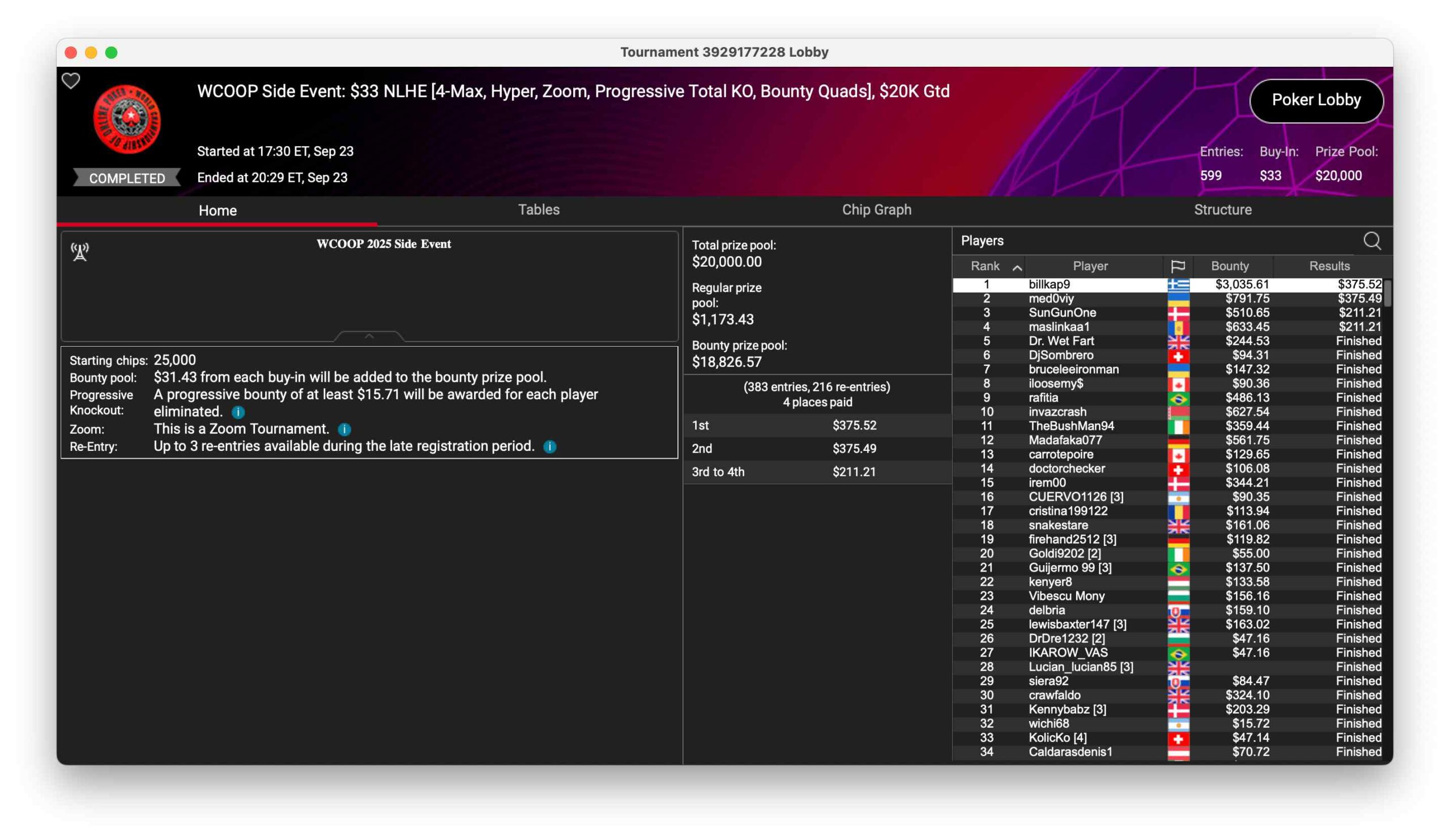Click info icon next to Progressive Knockout
Screen dimensions: 1450x840
[238, 412]
